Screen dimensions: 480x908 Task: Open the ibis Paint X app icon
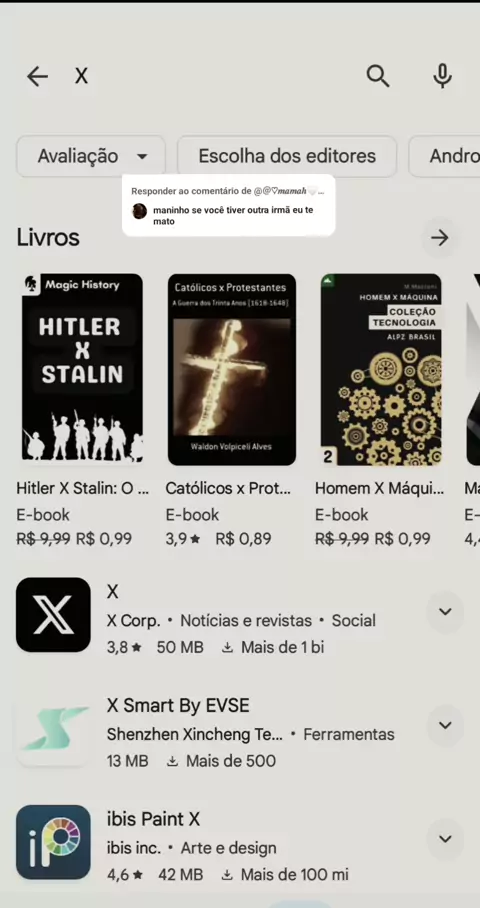(53, 842)
